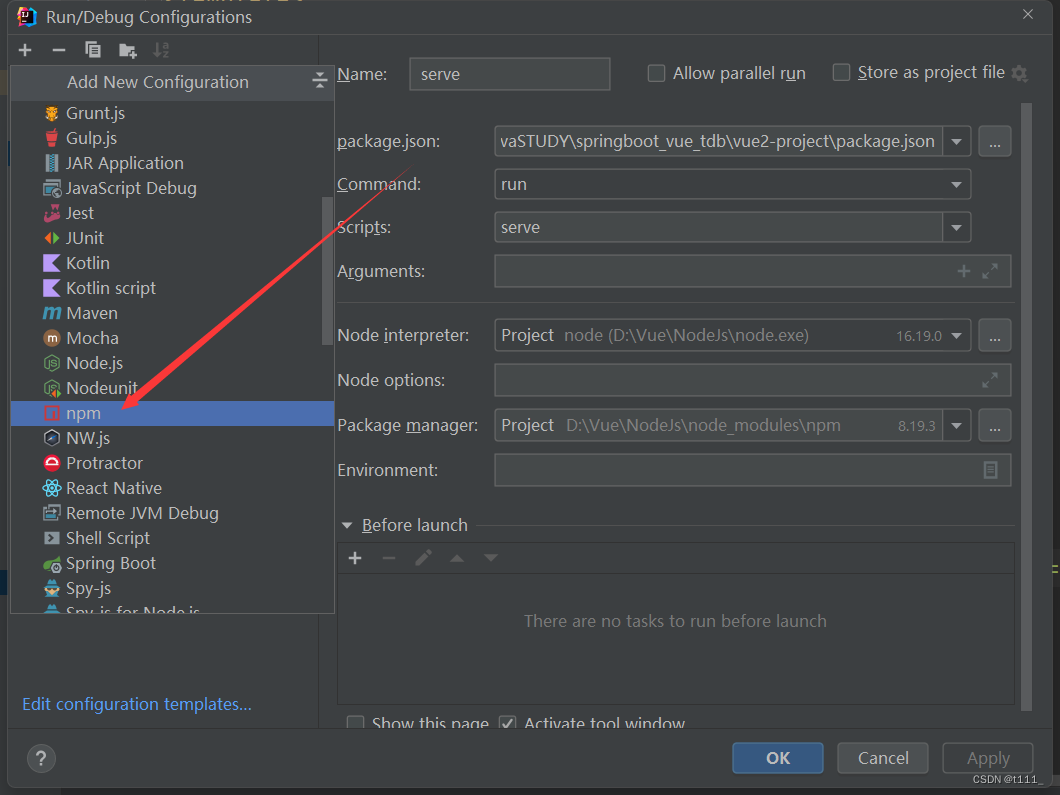This screenshot has height=795, width=1060.
Task: Pick the React Native entry
Action: (x=172, y=488)
